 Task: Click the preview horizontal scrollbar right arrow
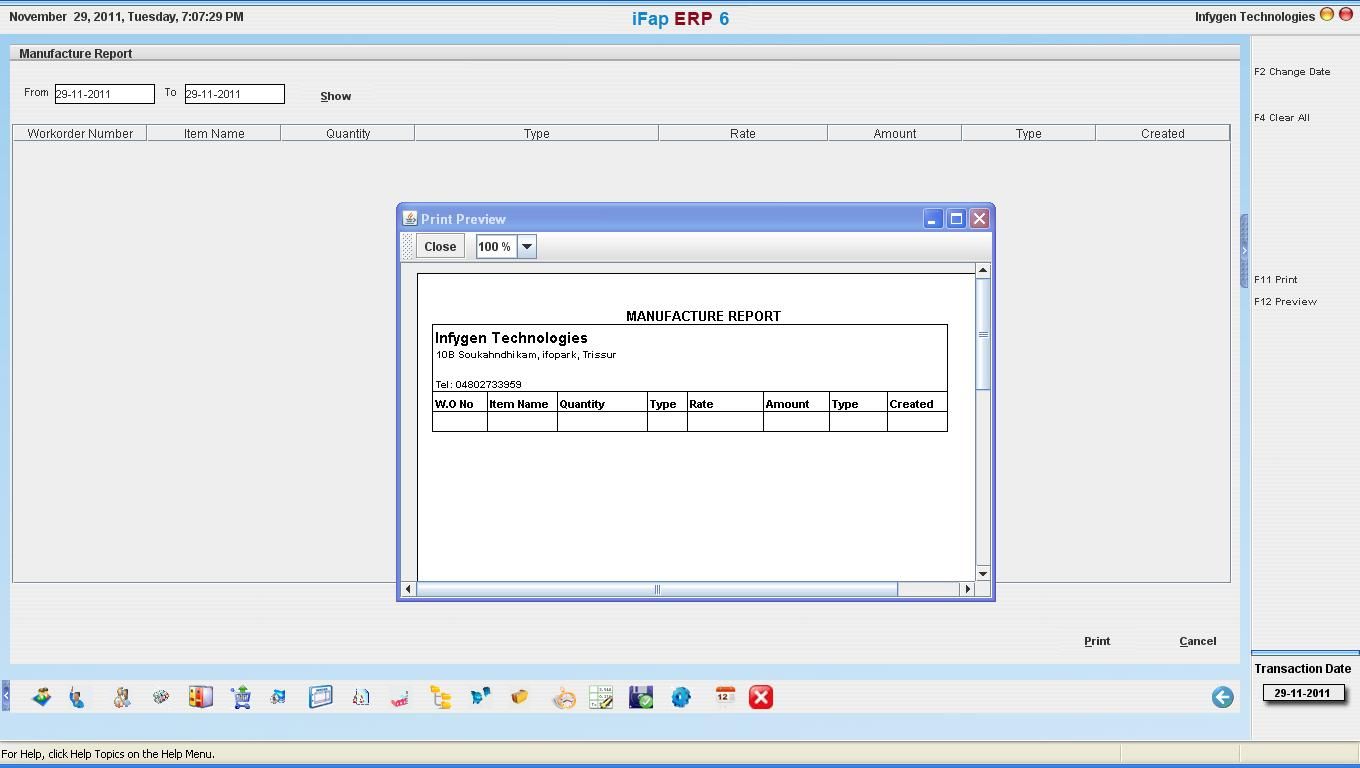pos(967,589)
